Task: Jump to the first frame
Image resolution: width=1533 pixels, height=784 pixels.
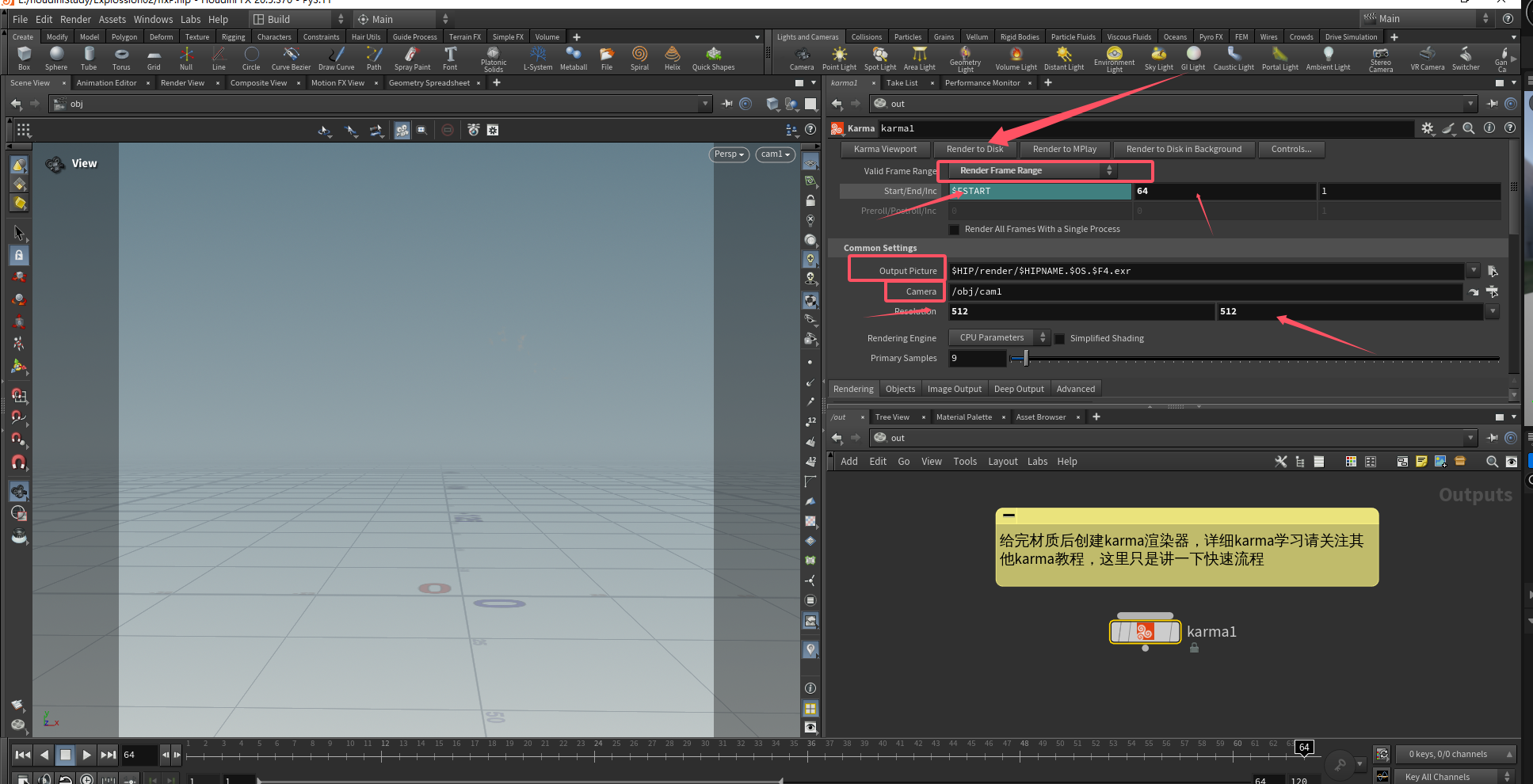Action: (23, 755)
